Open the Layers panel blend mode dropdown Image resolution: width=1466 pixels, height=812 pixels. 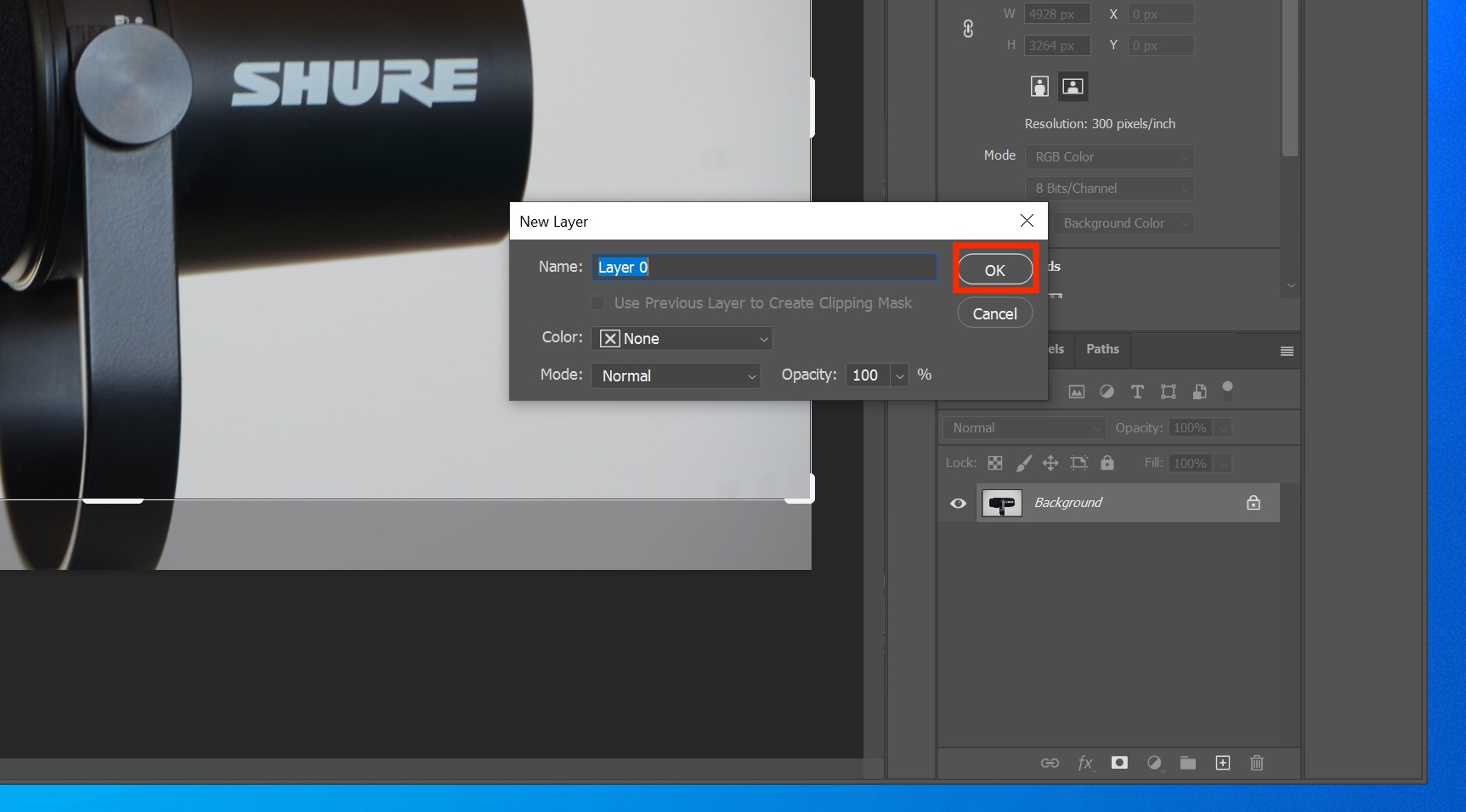(1024, 428)
